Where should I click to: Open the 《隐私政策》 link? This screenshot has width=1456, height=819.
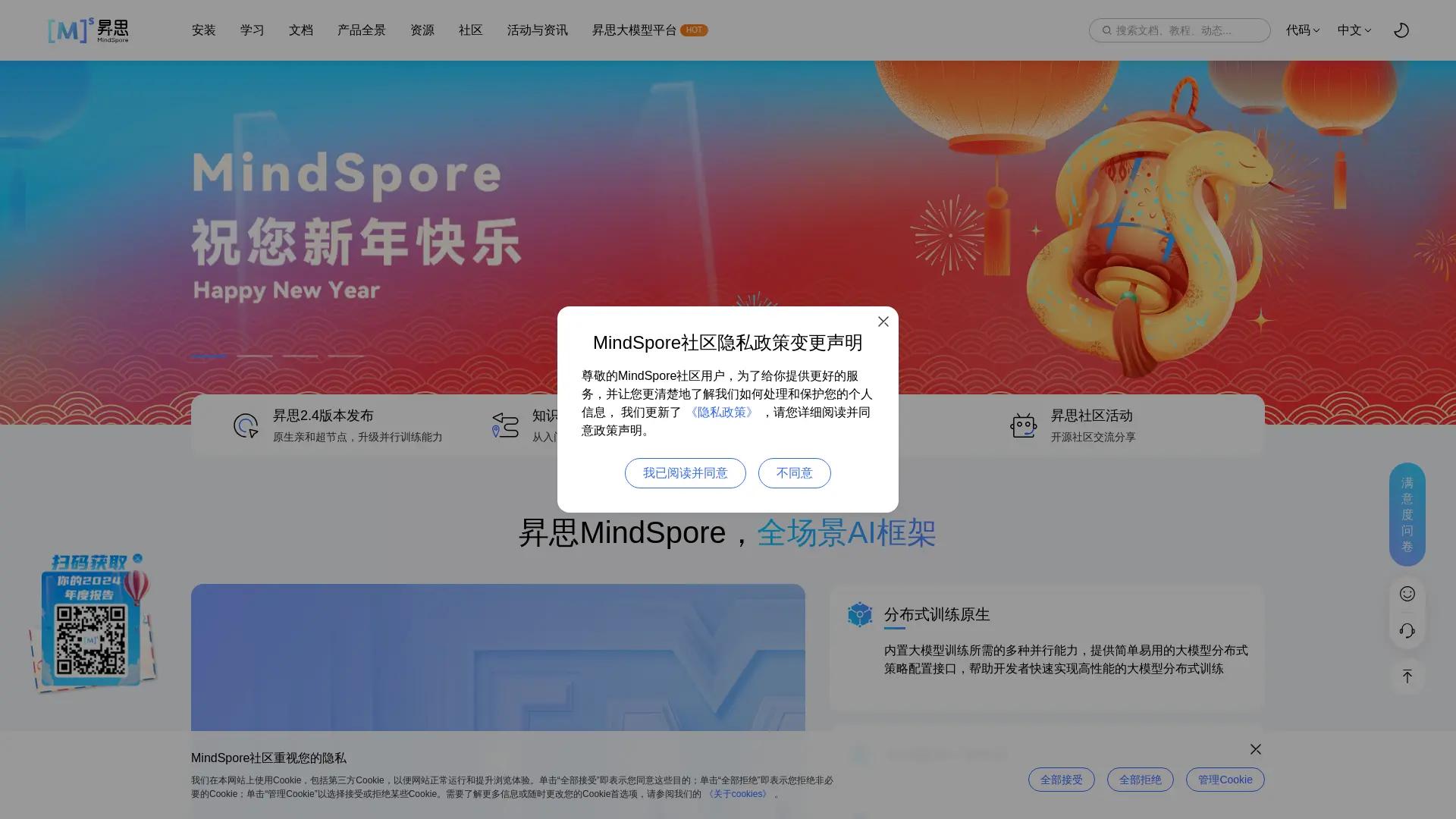point(722,412)
